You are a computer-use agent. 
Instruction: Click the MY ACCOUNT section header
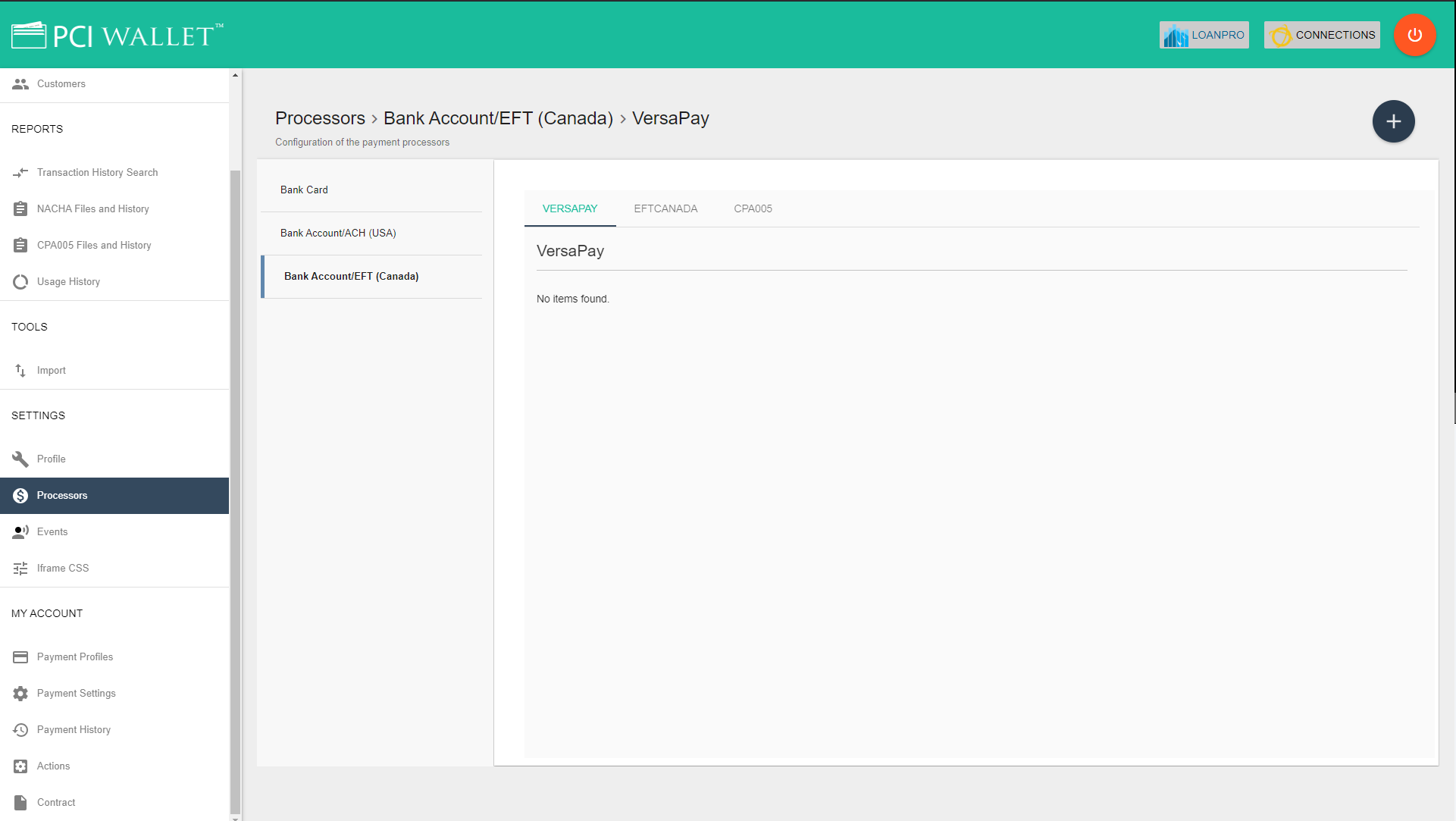(x=47, y=613)
